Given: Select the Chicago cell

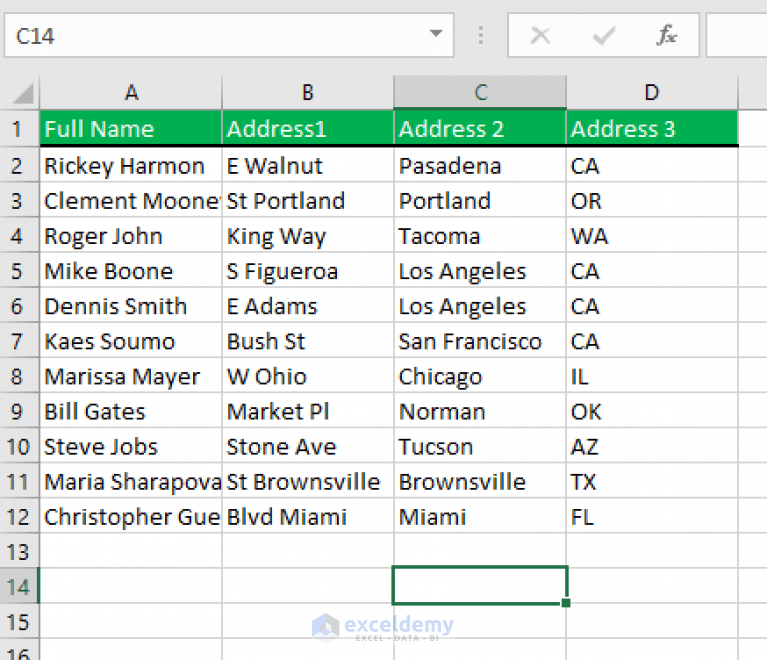Looking at the screenshot, I should pos(480,376).
